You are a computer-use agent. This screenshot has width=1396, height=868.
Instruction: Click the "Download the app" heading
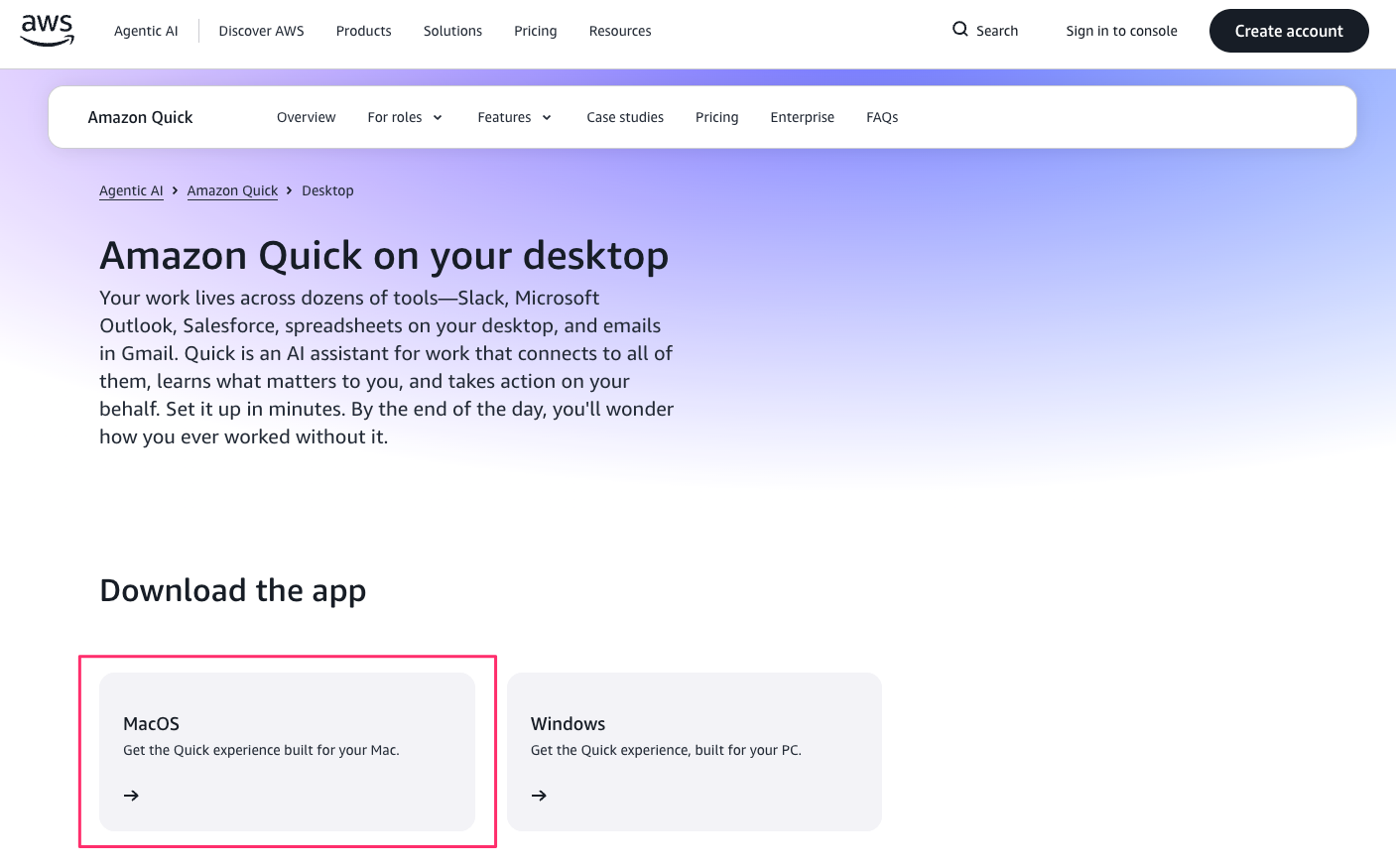coord(233,590)
